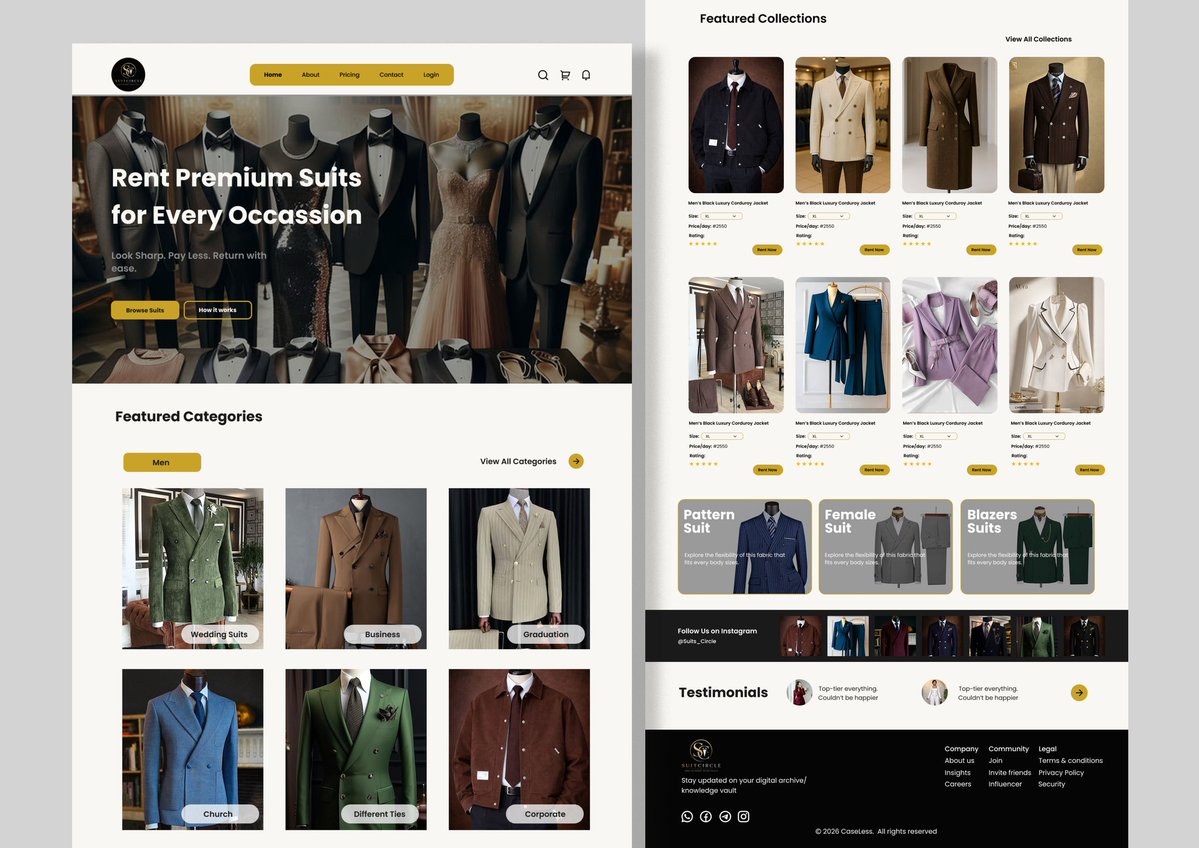Open the Login nav item
The height and width of the screenshot is (848, 1199).
coord(431,75)
